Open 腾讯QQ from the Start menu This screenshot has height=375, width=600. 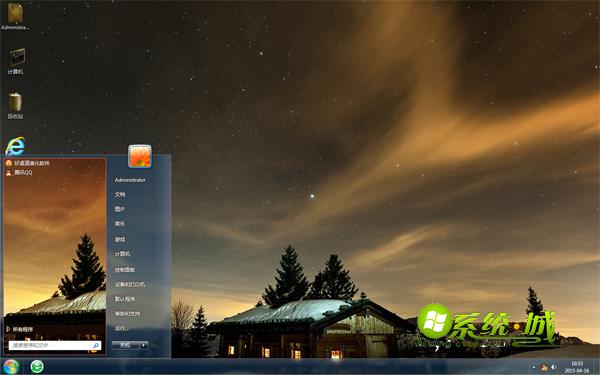(x=19, y=173)
